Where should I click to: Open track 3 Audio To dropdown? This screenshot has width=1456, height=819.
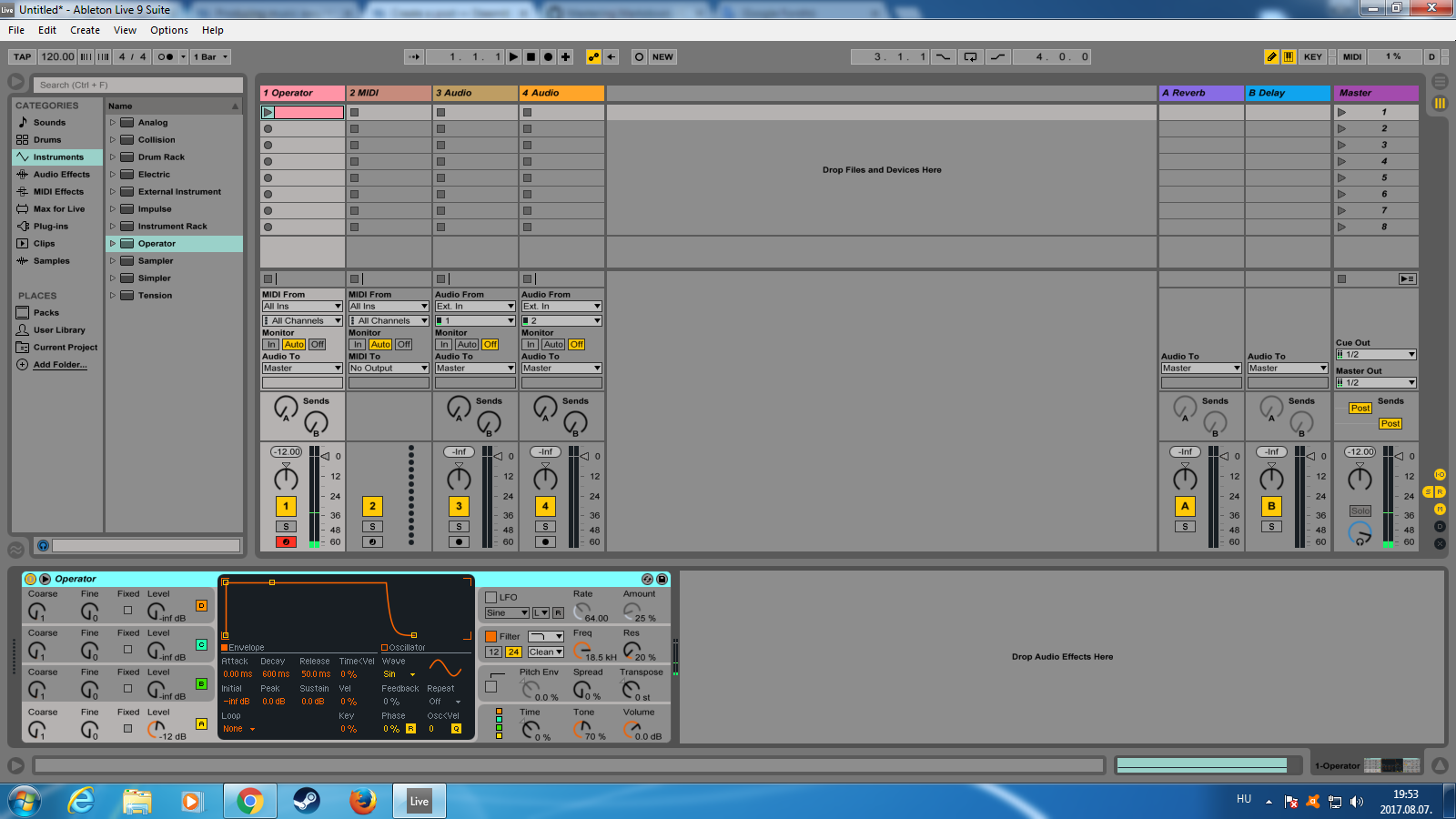(x=475, y=368)
